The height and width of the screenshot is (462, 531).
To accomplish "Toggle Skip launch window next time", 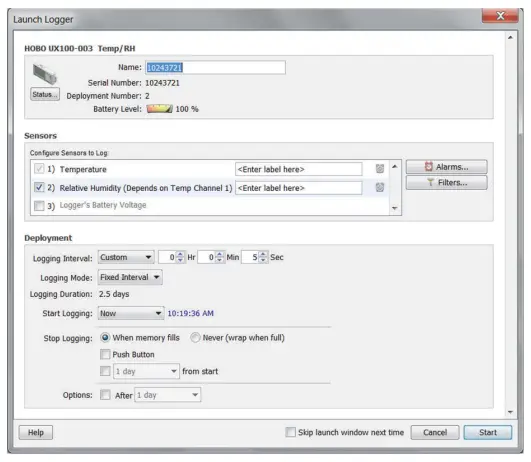I will pos(290,432).
